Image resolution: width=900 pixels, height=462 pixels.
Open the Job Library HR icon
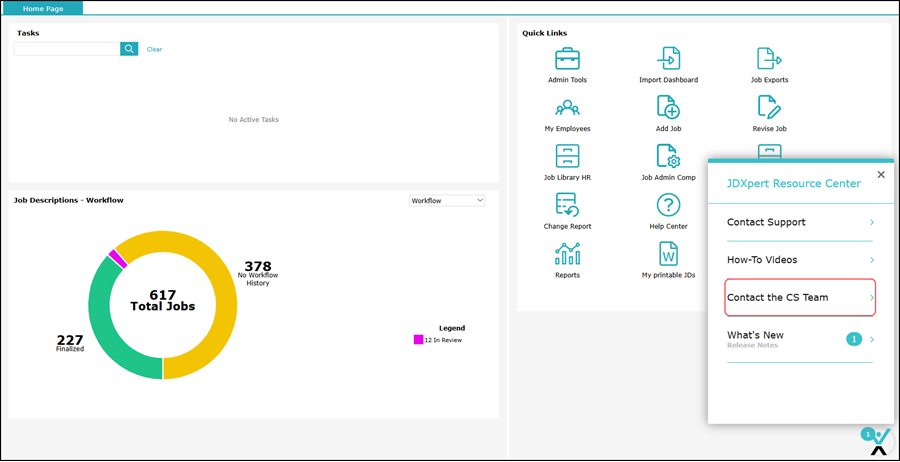coord(567,156)
